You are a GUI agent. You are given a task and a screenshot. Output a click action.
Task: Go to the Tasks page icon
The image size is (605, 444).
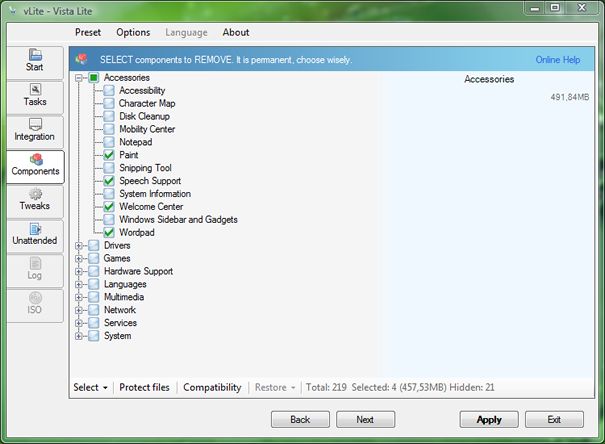(35, 89)
